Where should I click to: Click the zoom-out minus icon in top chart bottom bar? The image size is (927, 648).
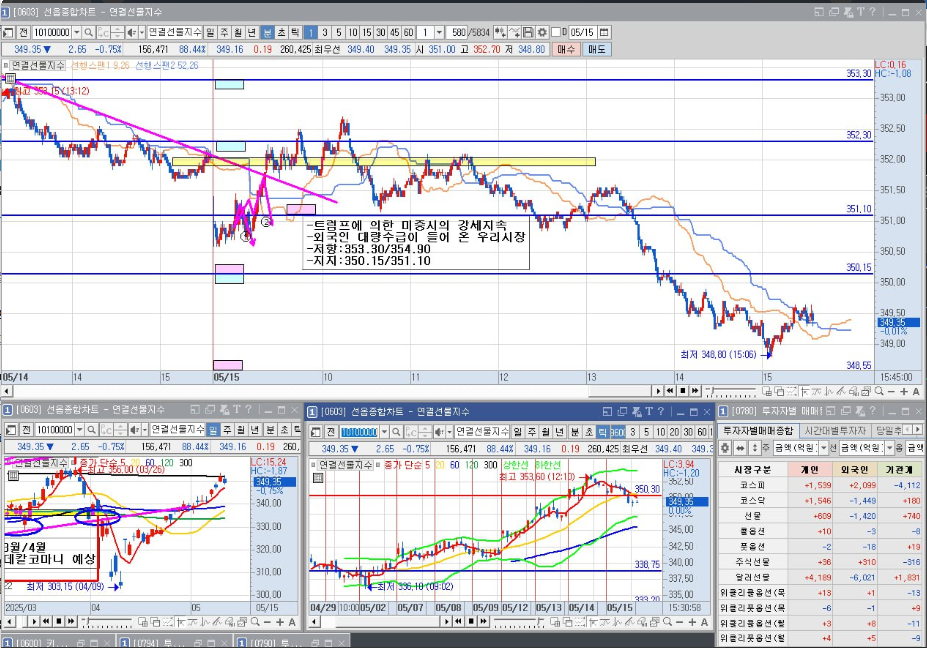892,391
